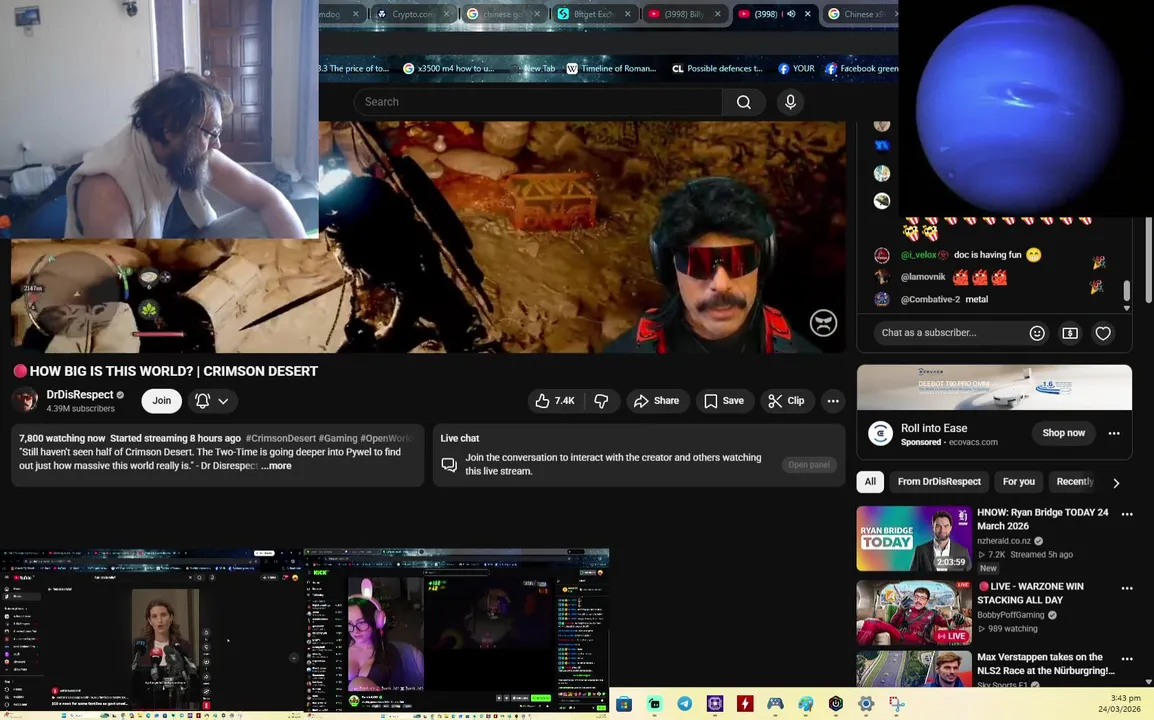Open Snipping Tool from the taskbar
The image size is (1154, 720).
tap(896, 704)
